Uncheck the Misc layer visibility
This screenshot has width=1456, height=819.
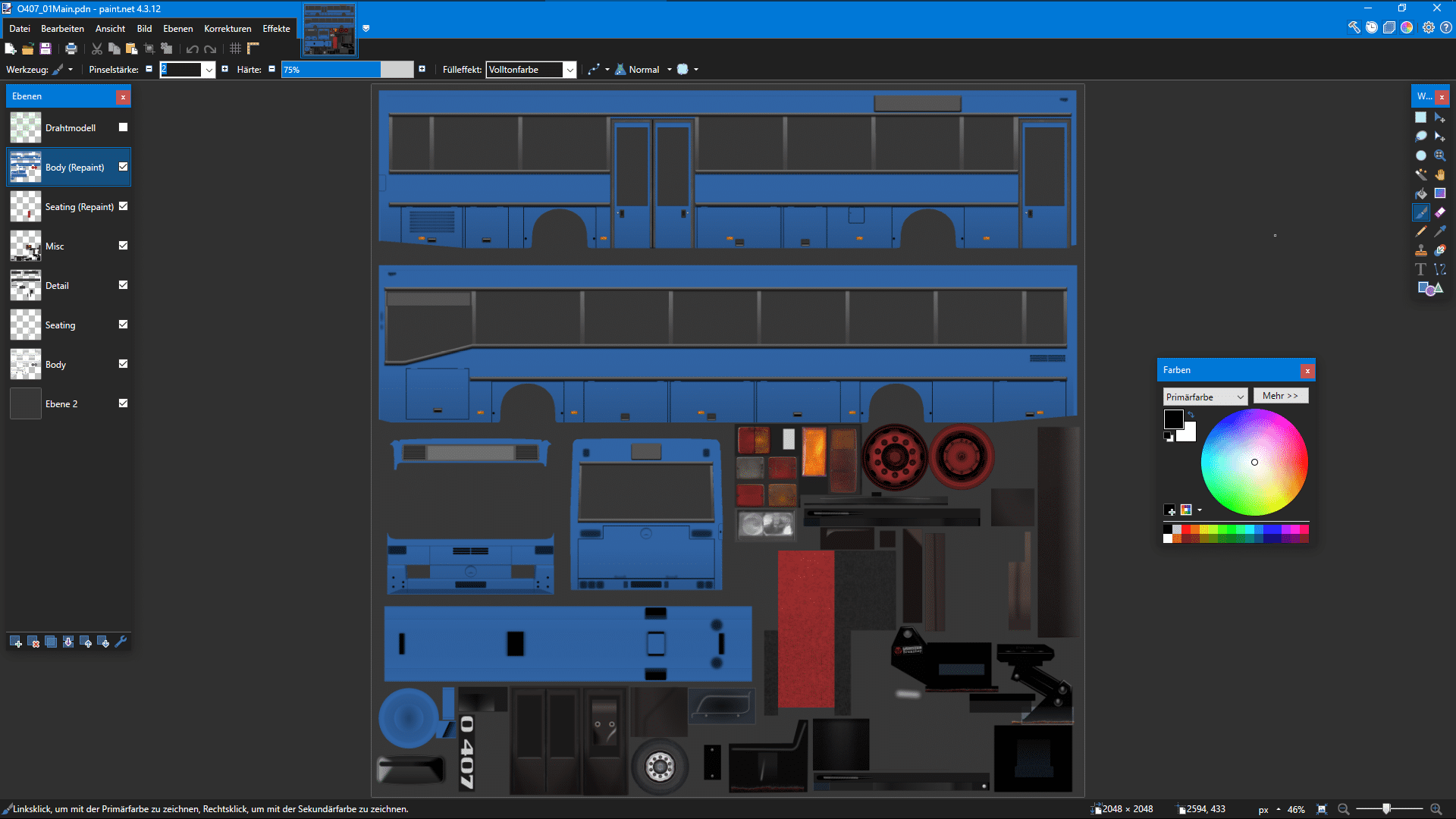(x=123, y=246)
